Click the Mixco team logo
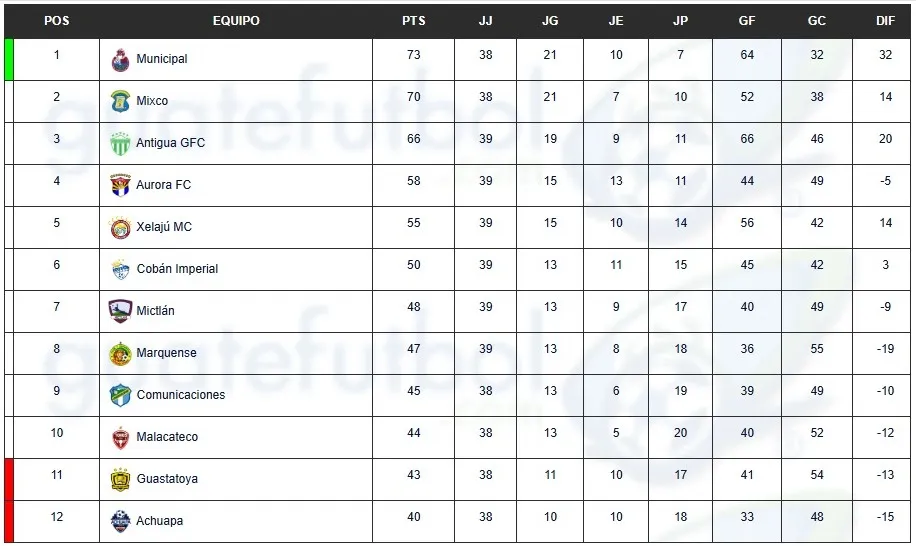Viewport: 916px width, 546px height. [120, 102]
